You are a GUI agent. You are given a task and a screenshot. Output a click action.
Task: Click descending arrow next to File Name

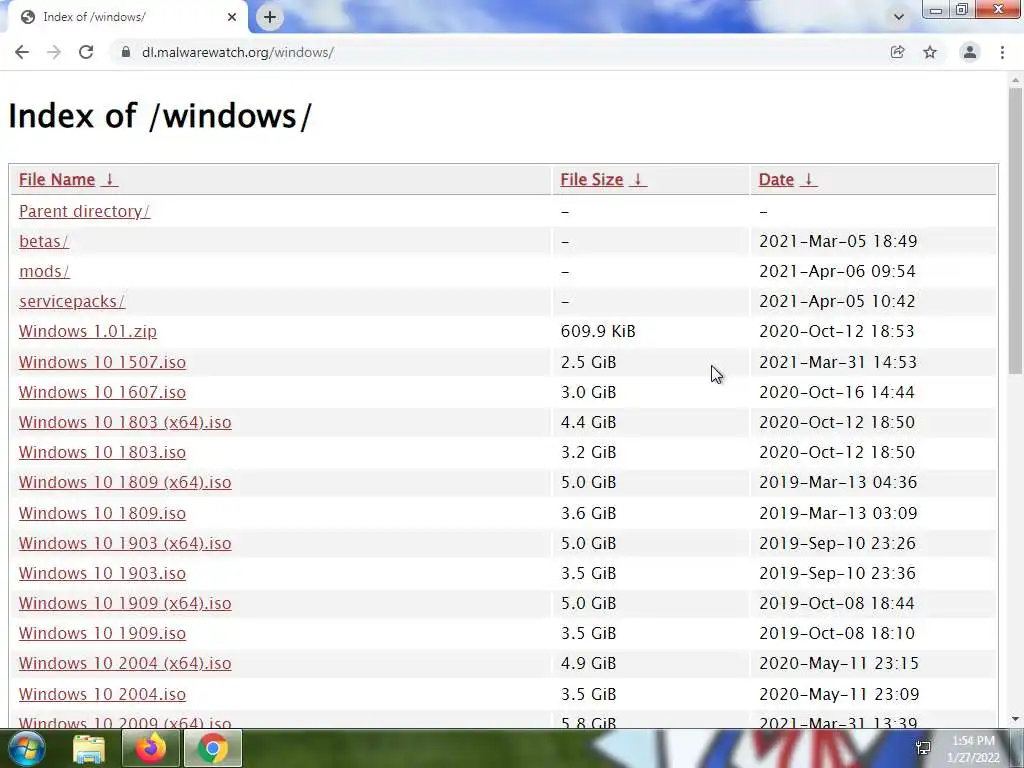click(x=110, y=180)
